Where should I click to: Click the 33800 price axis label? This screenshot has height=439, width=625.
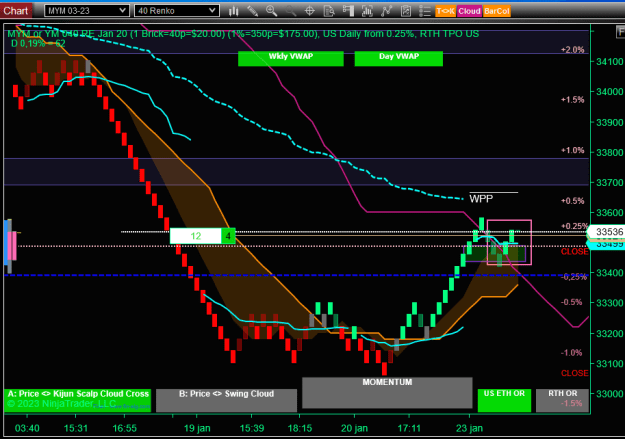pos(609,152)
